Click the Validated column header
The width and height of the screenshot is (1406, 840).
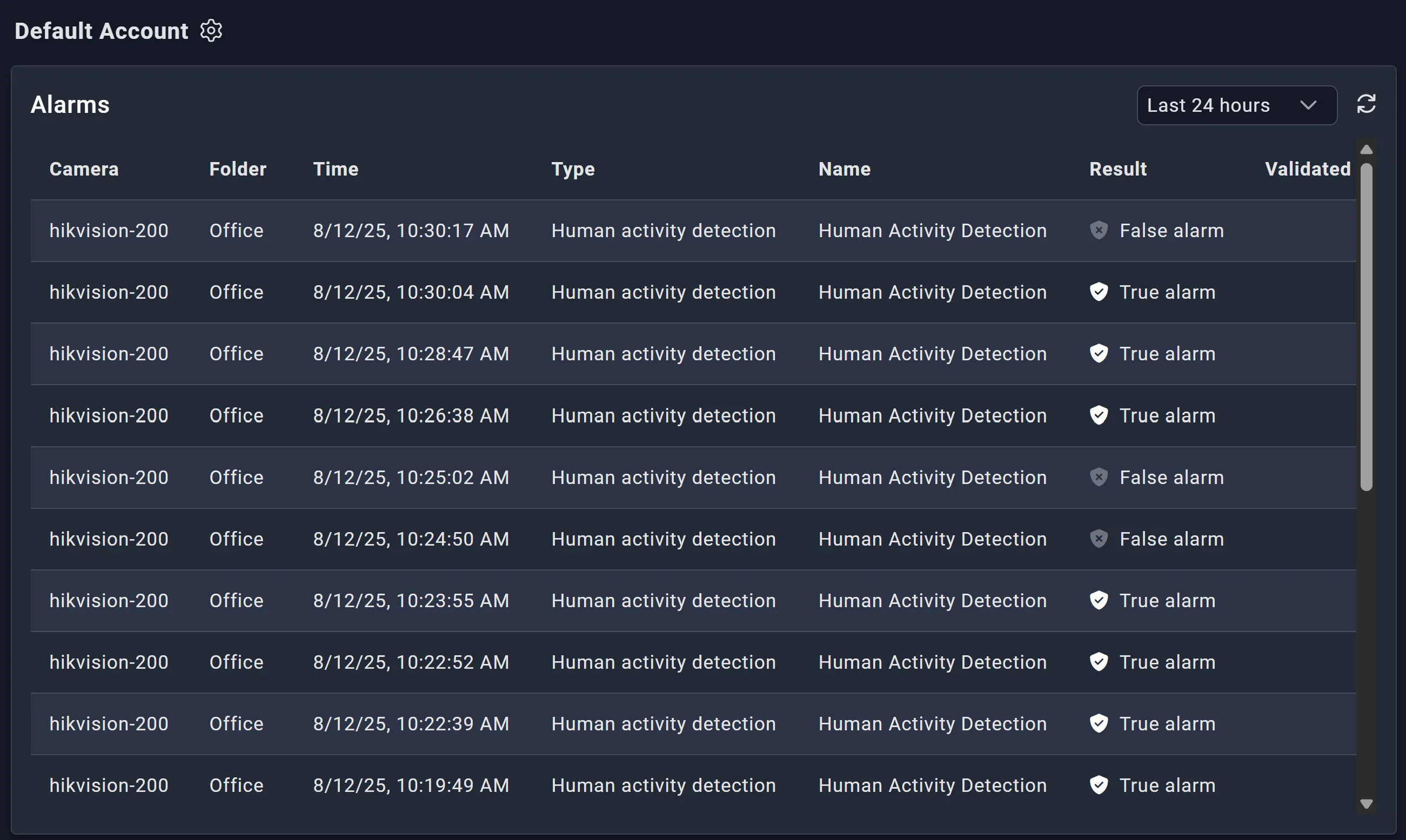pyautogui.click(x=1308, y=169)
